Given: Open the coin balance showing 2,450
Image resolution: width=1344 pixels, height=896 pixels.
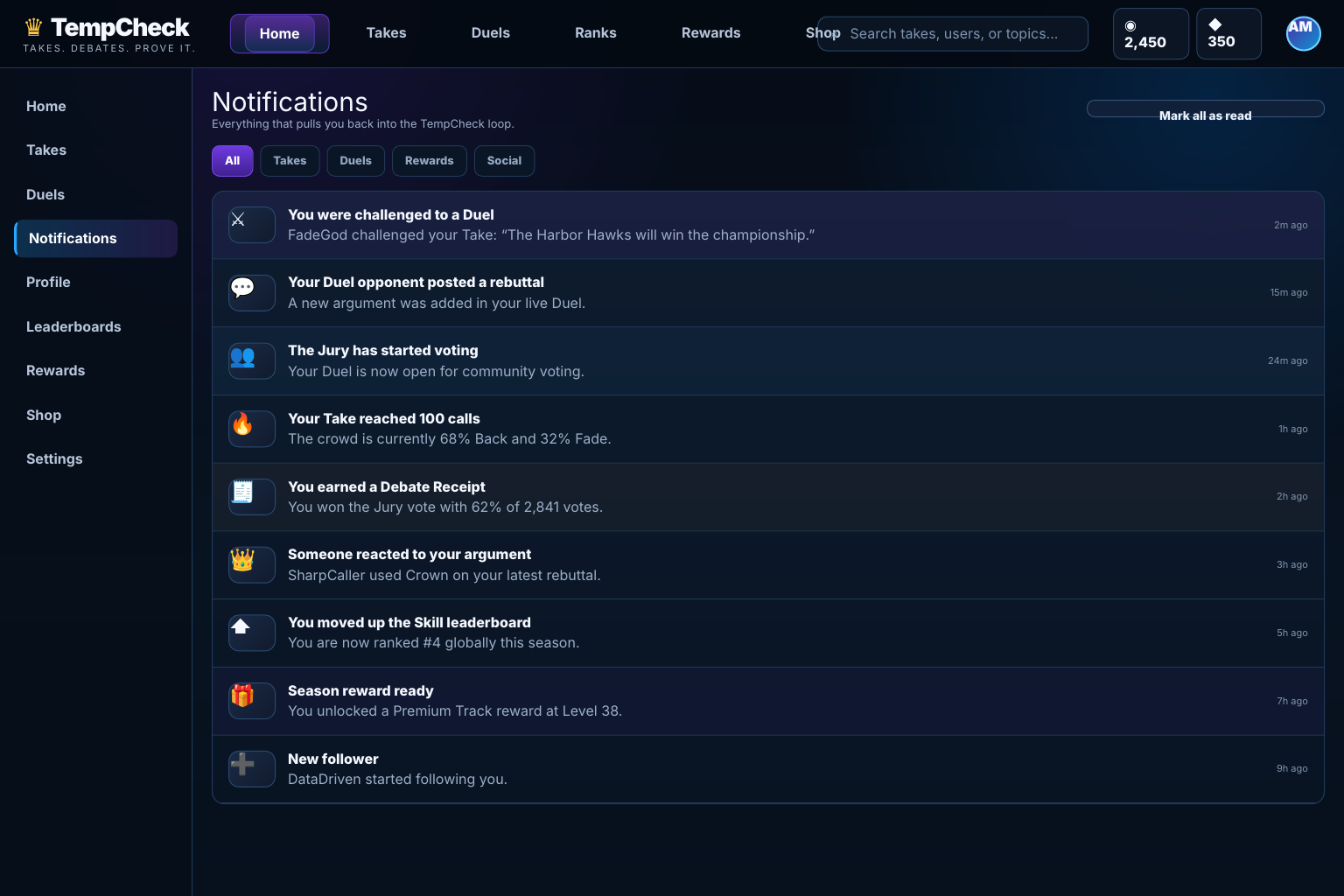Looking at the screenshot, I should 1151,33.
